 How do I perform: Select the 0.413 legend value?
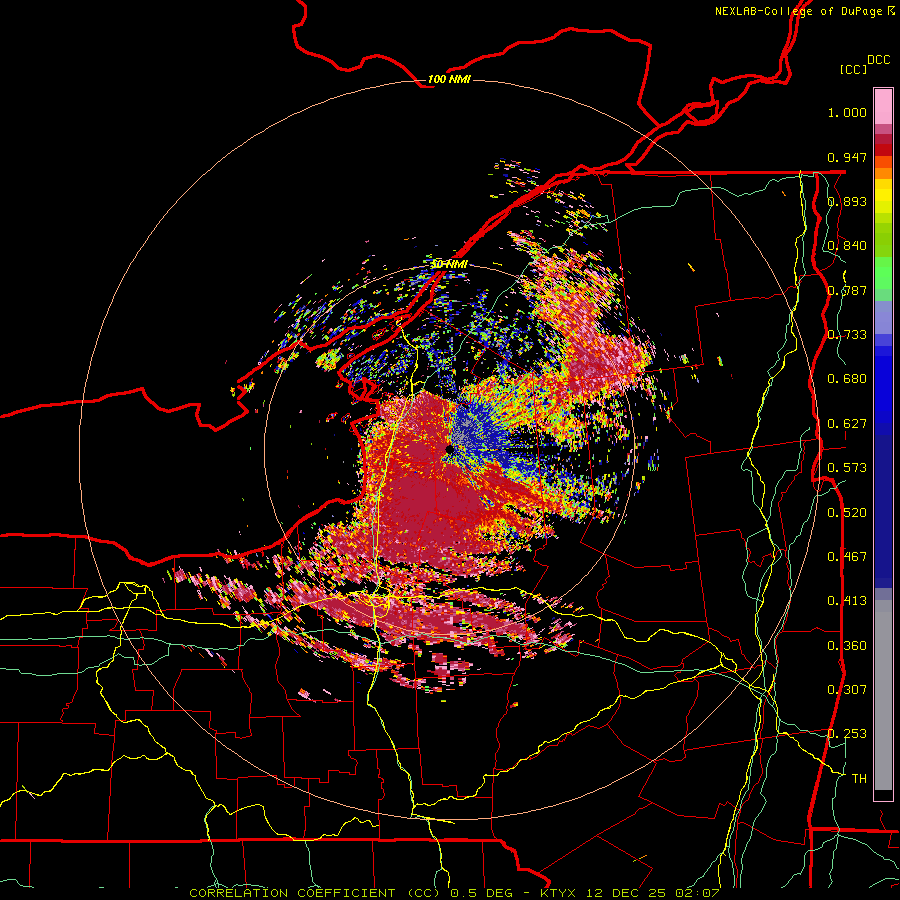point(847,601)
